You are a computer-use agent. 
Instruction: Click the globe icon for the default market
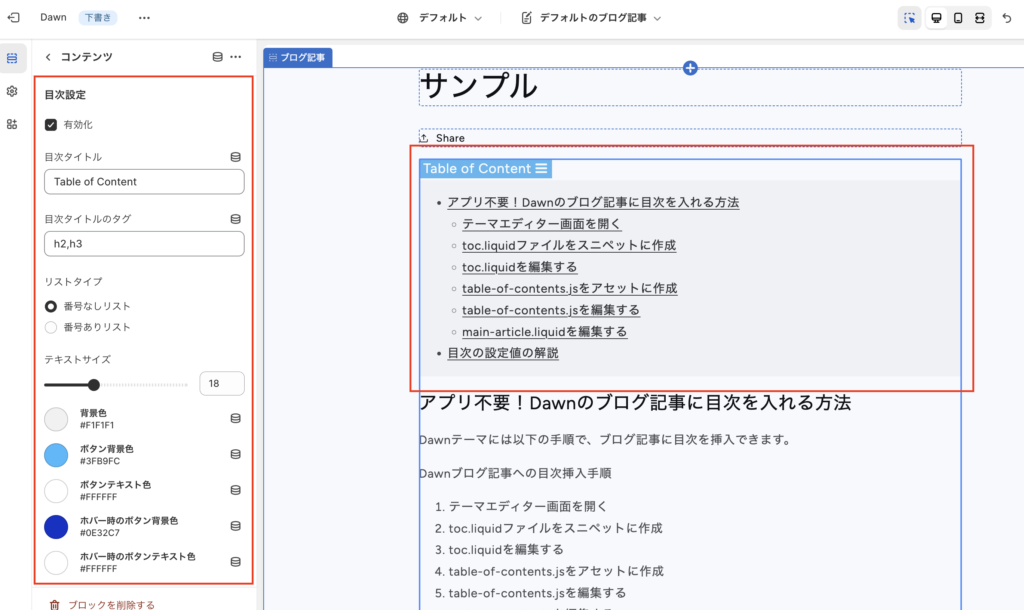(403, 18)
